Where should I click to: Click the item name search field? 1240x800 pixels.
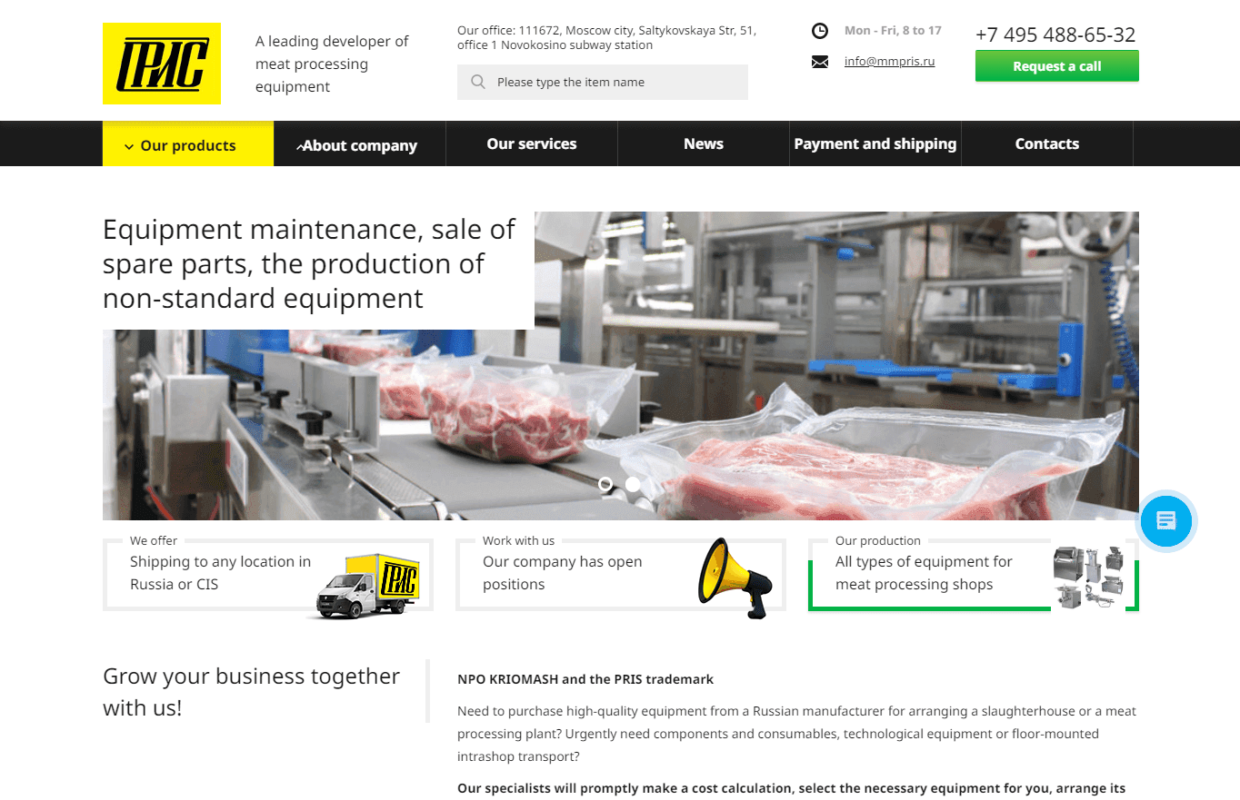tap(602, 82)
